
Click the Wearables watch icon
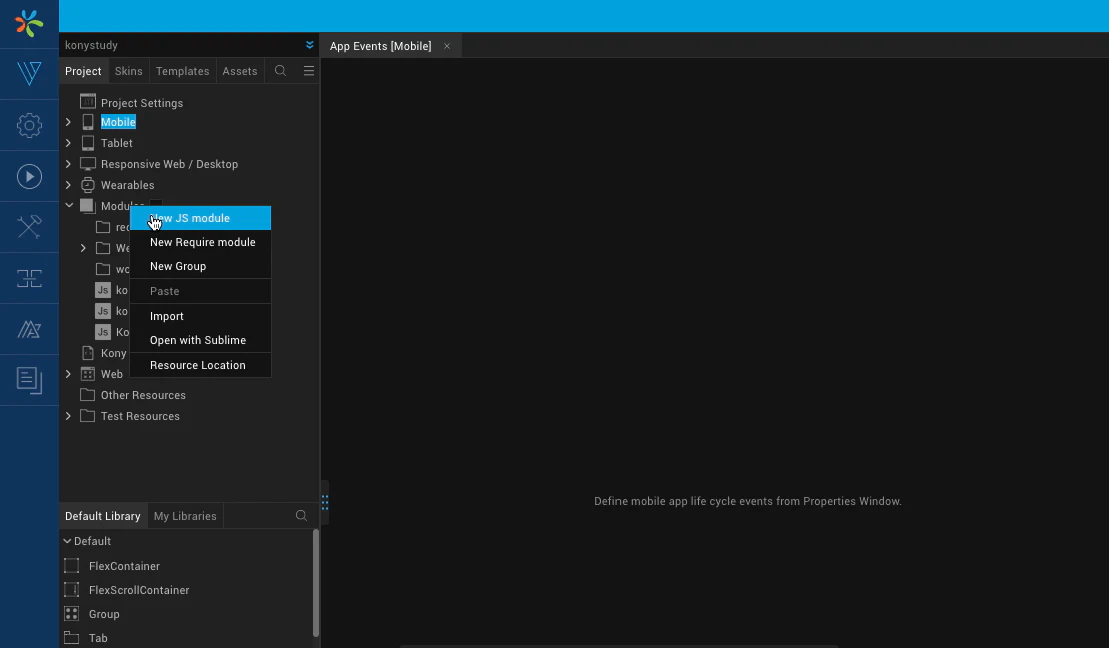pos(88,185)
